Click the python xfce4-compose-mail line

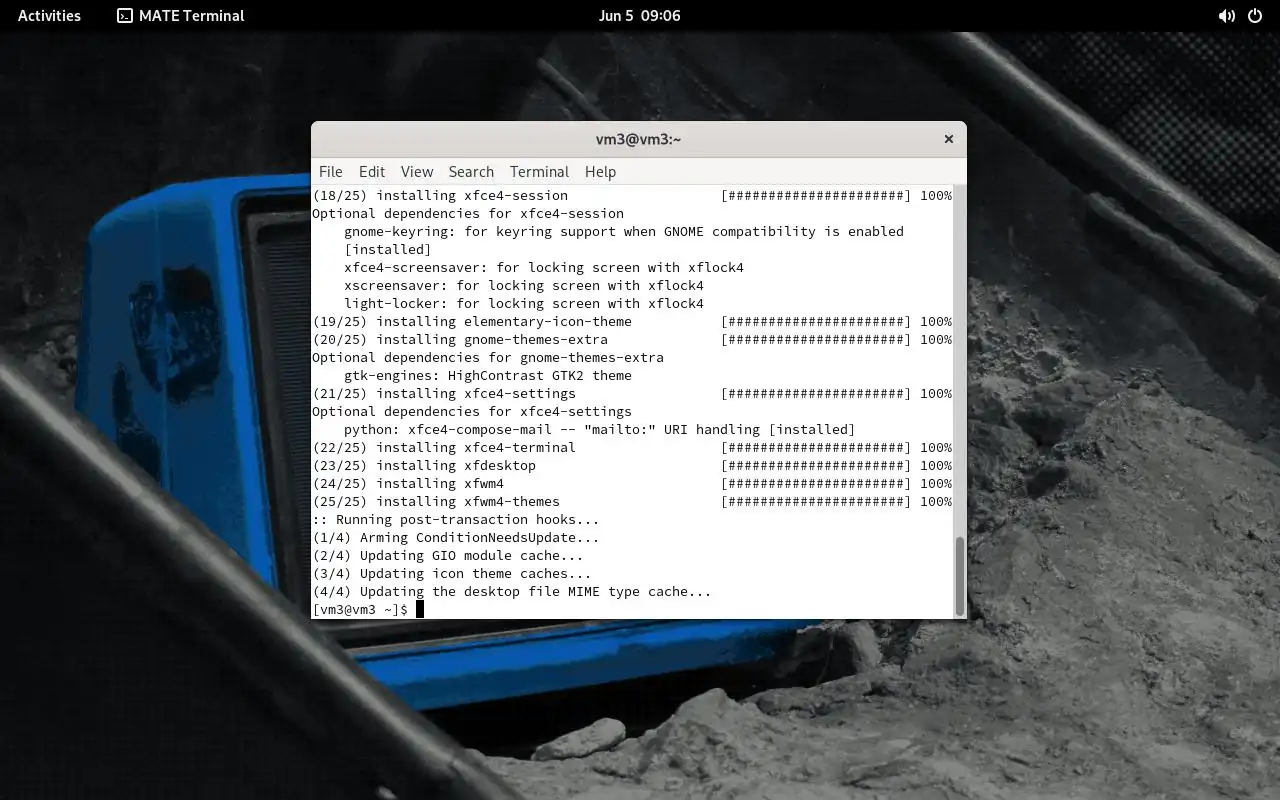pos(600,429)
